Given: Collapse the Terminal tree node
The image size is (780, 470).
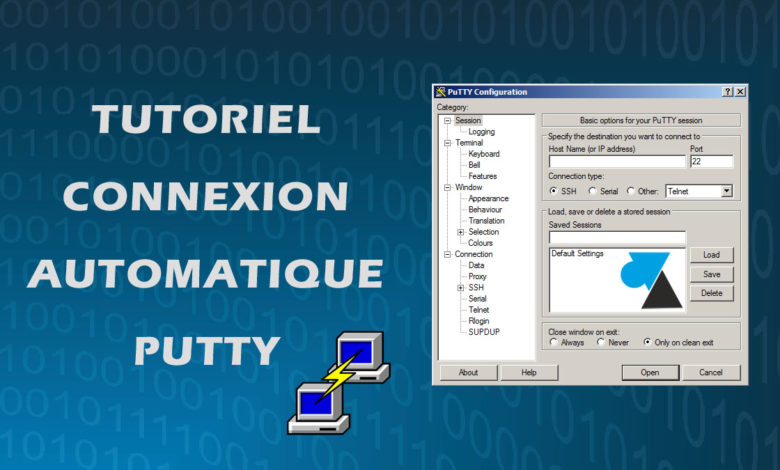Looking at the screenshot, I should coord(447,143).
